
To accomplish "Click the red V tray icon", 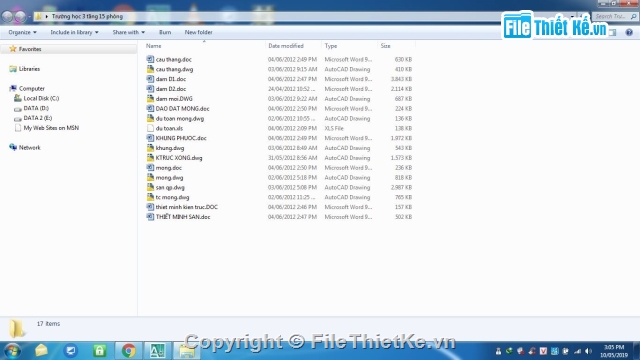I will [543, 351].
